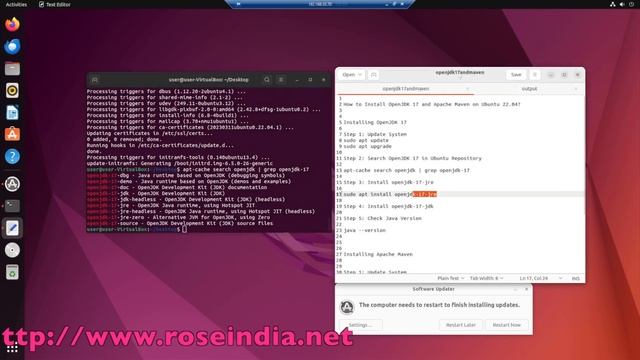This screenshot has height=360, width=640.
Task: Click 'Installing Apache Maven' heading line
Action: pyautogui.click(x=378, y=254)
